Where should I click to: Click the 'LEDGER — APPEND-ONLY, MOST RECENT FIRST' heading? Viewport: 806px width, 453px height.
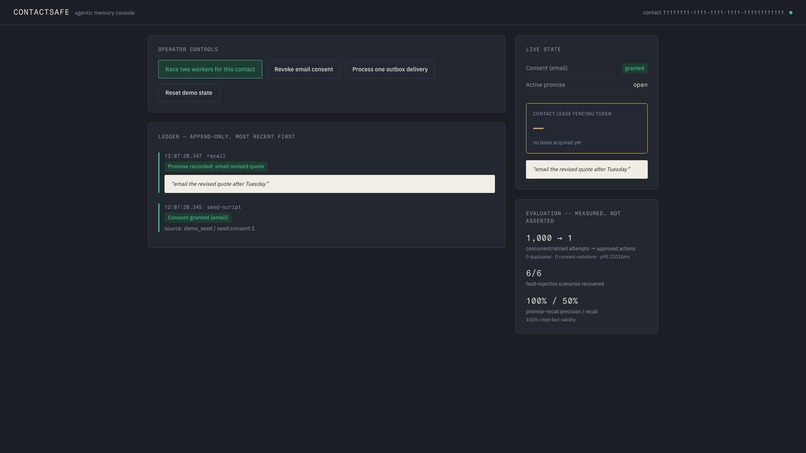[x=226, y=137]
